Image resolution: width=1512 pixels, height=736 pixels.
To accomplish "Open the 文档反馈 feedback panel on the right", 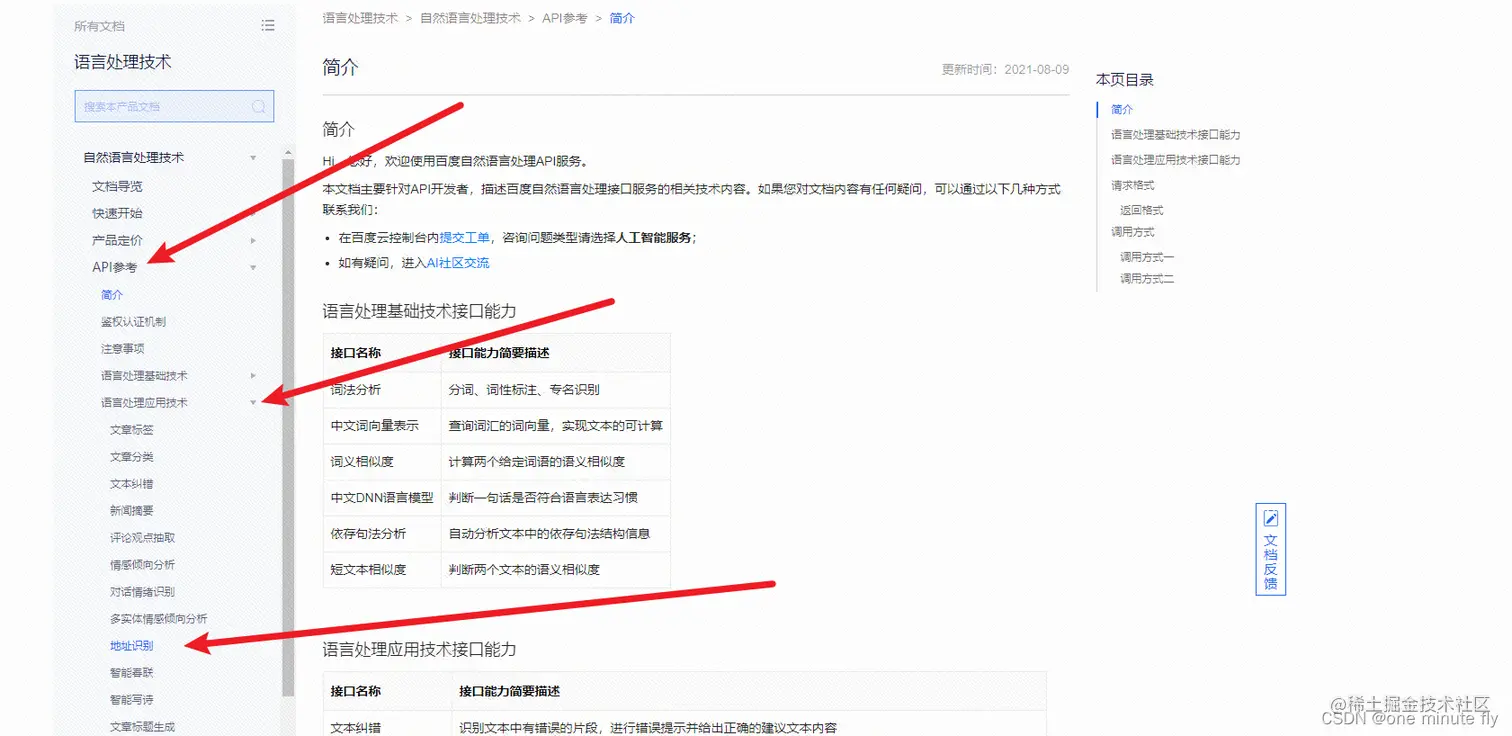I will (1270, 549).
